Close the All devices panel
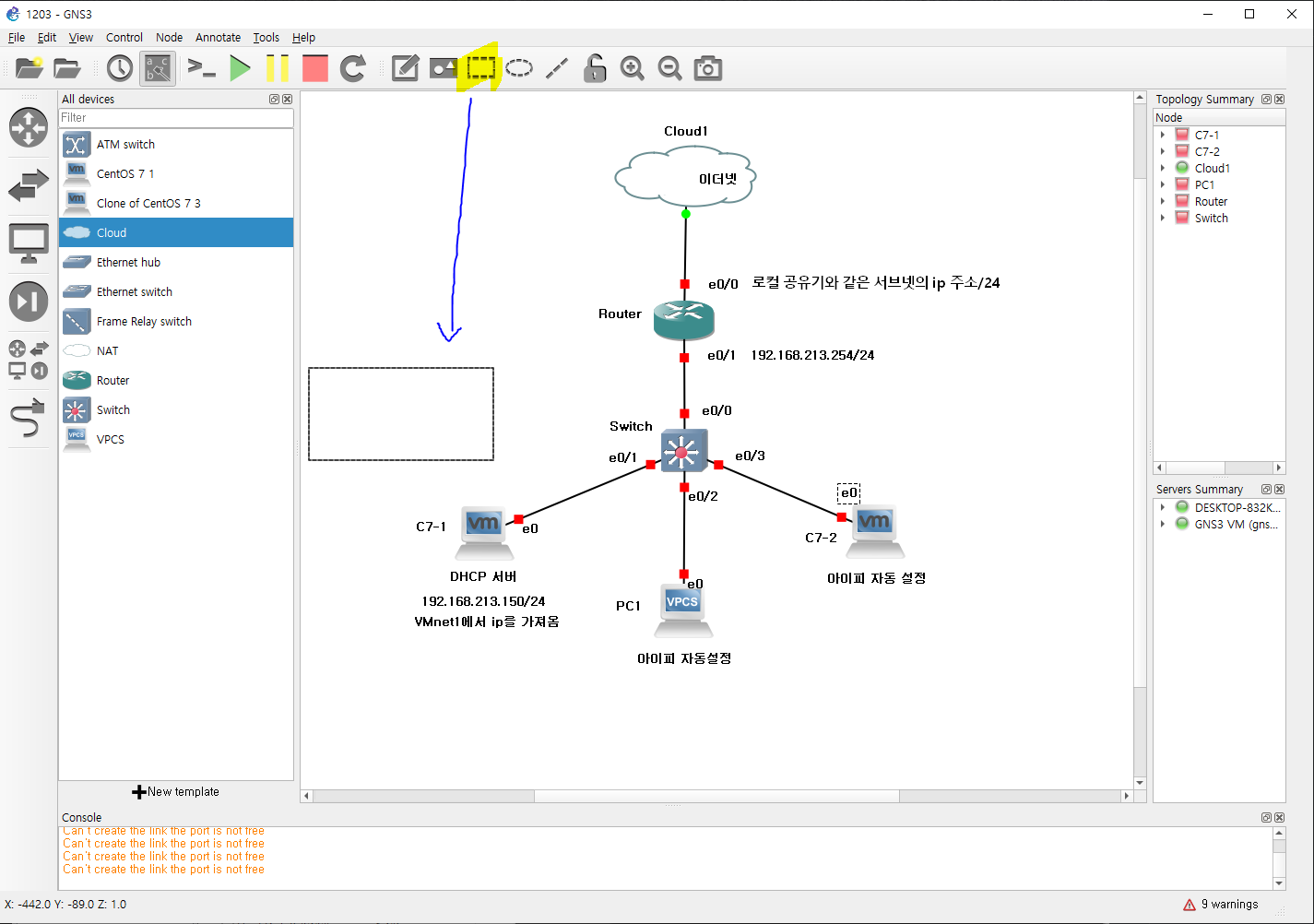Screen dimensions: 1314x924 click(287, 99)
